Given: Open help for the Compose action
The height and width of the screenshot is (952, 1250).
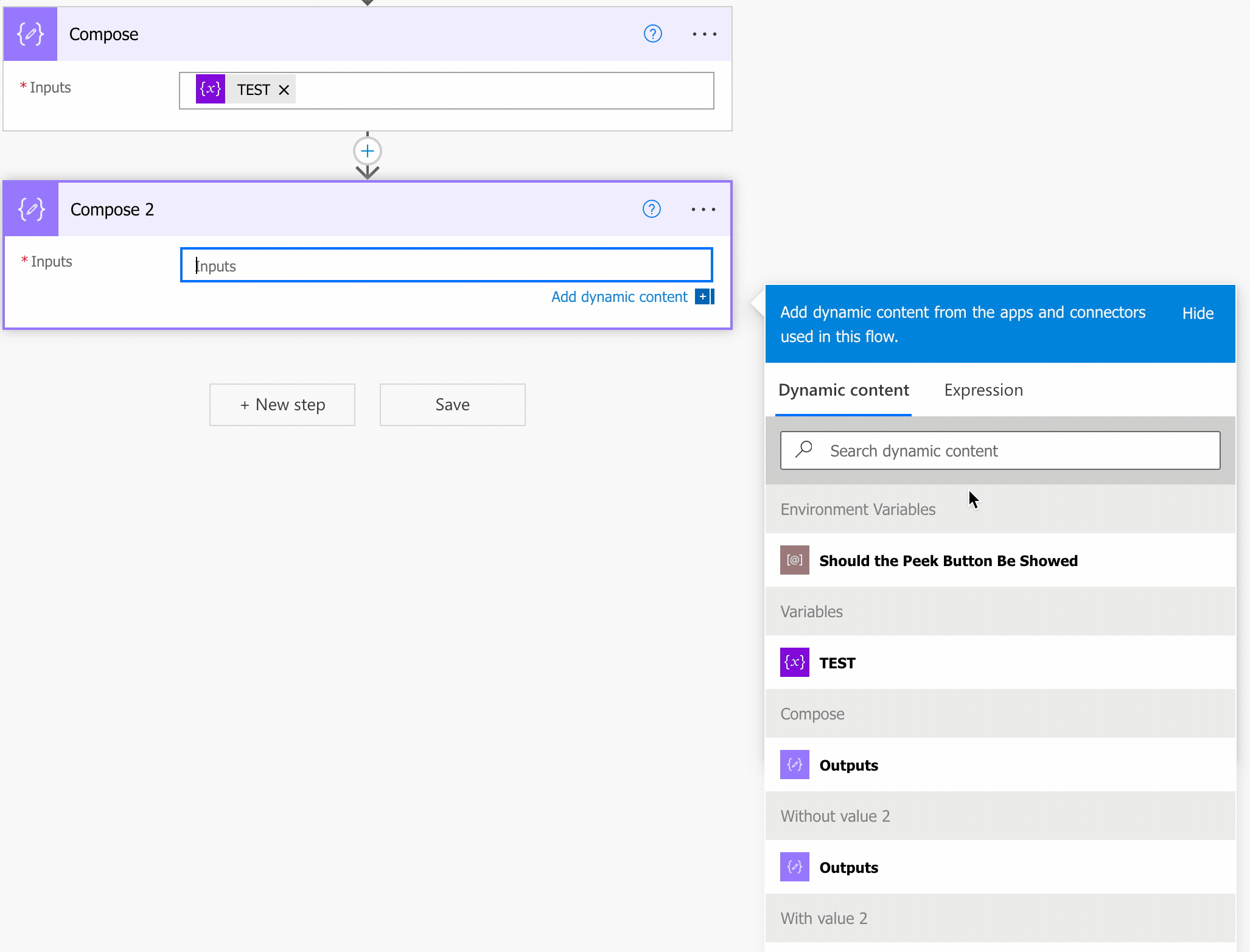Looking at the screenshot, I should [x=652, y=34].
